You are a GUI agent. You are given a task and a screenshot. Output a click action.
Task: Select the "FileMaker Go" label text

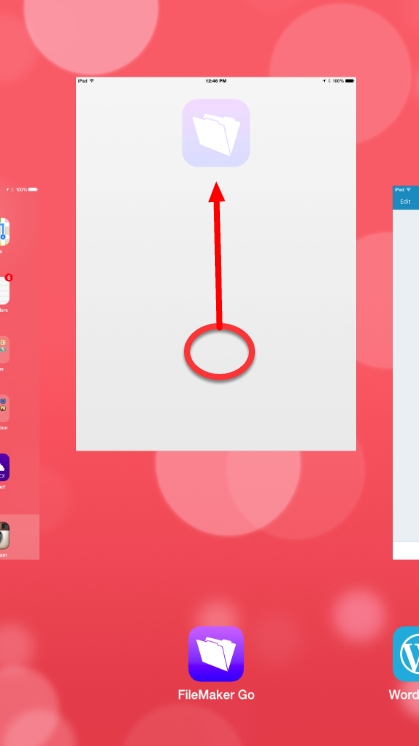(x=216, y=695)
